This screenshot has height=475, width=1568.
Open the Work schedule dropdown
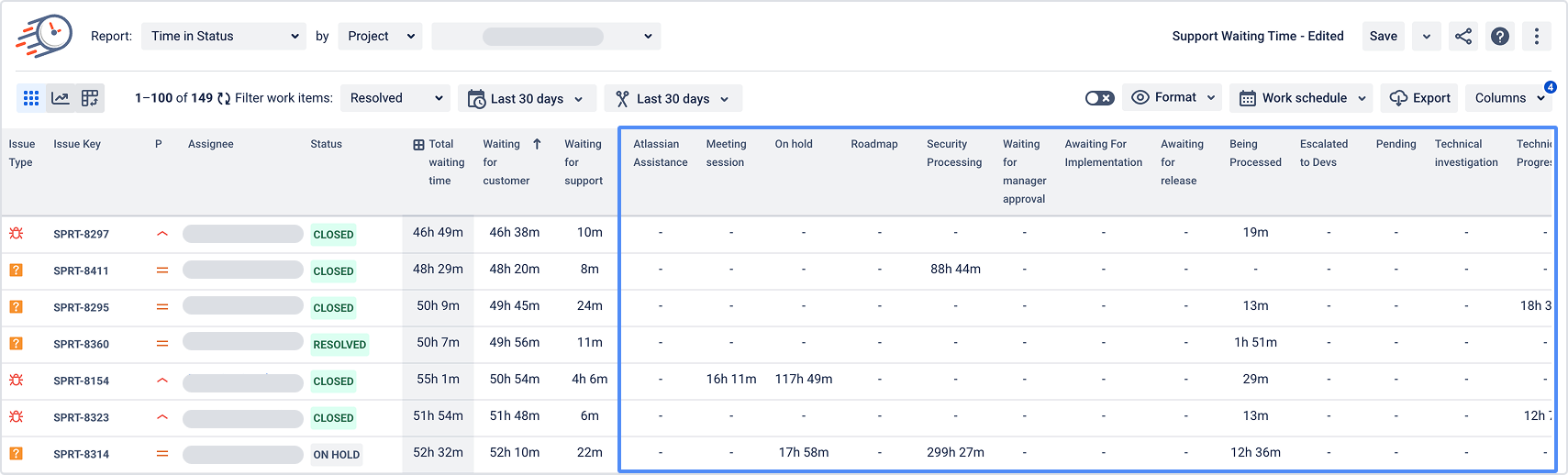1303,98
